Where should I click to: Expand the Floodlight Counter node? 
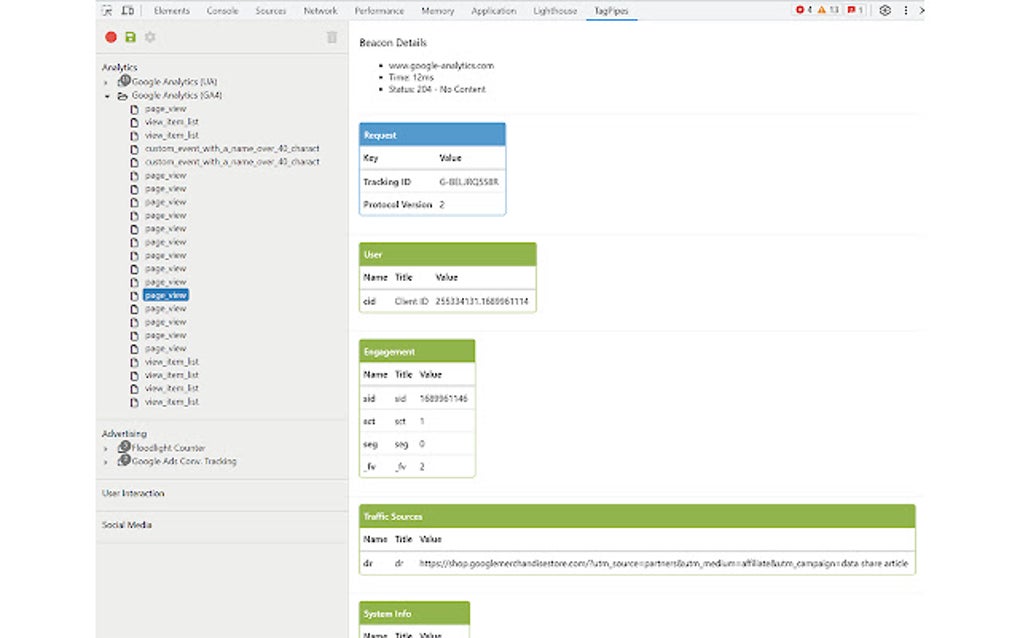(x=106, y=447)
